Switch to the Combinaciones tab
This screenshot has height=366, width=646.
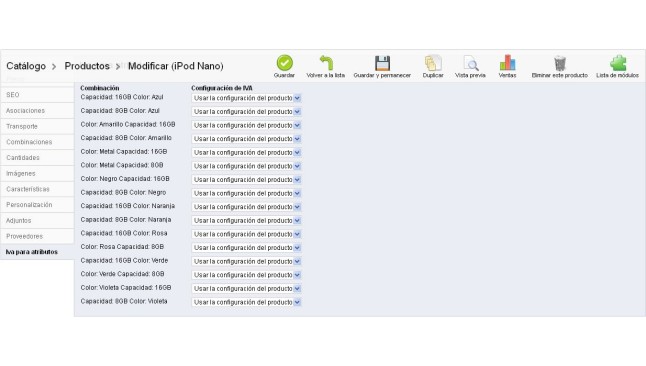click(x=37, y=142)
